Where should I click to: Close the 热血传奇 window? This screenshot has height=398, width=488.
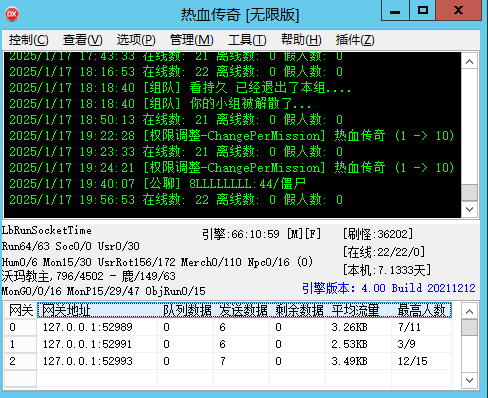point(459,11)
